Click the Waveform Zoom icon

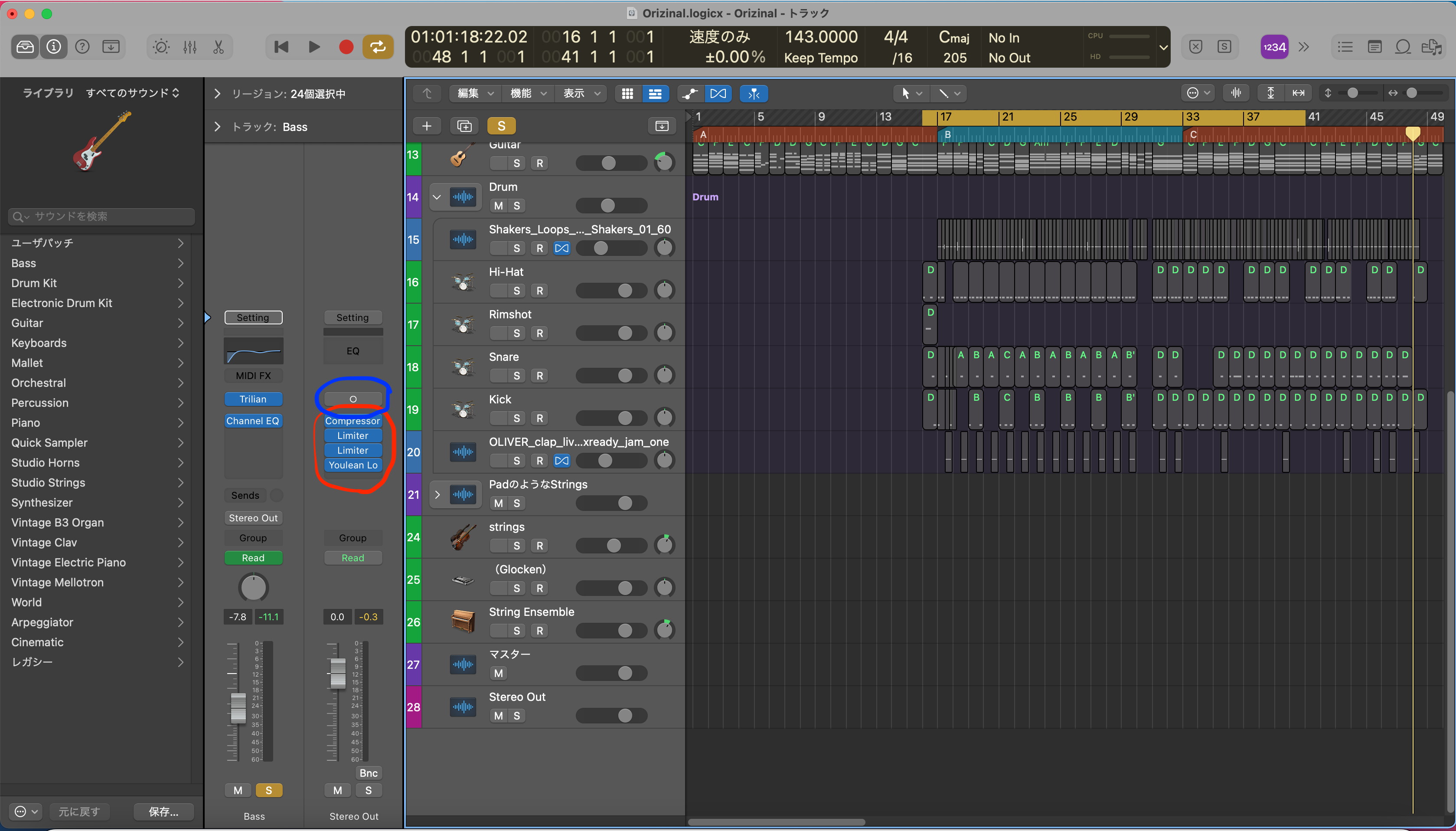pyautogui.click(x=1236, y=93)
